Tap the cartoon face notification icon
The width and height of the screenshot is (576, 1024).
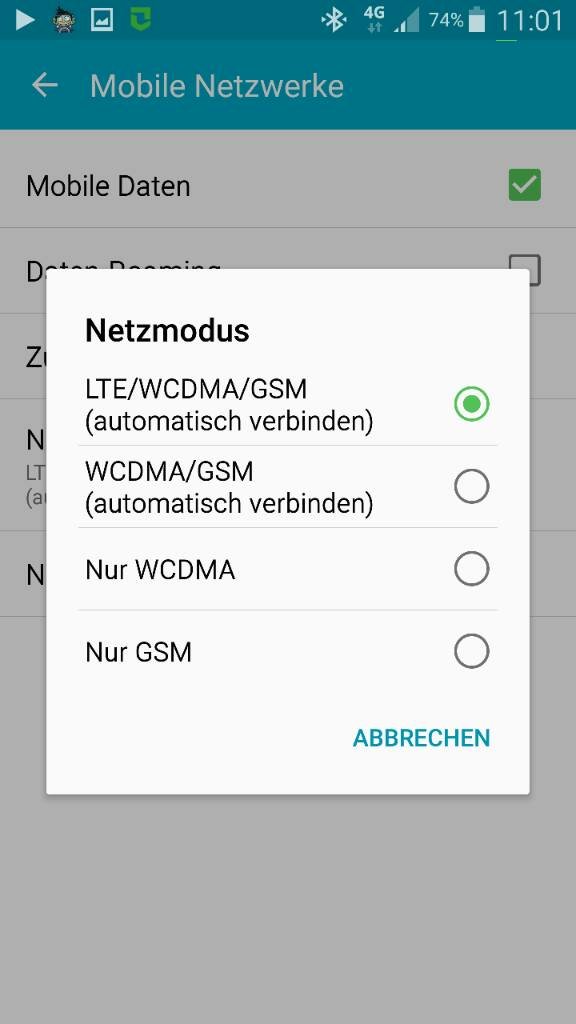pos(63,20)
